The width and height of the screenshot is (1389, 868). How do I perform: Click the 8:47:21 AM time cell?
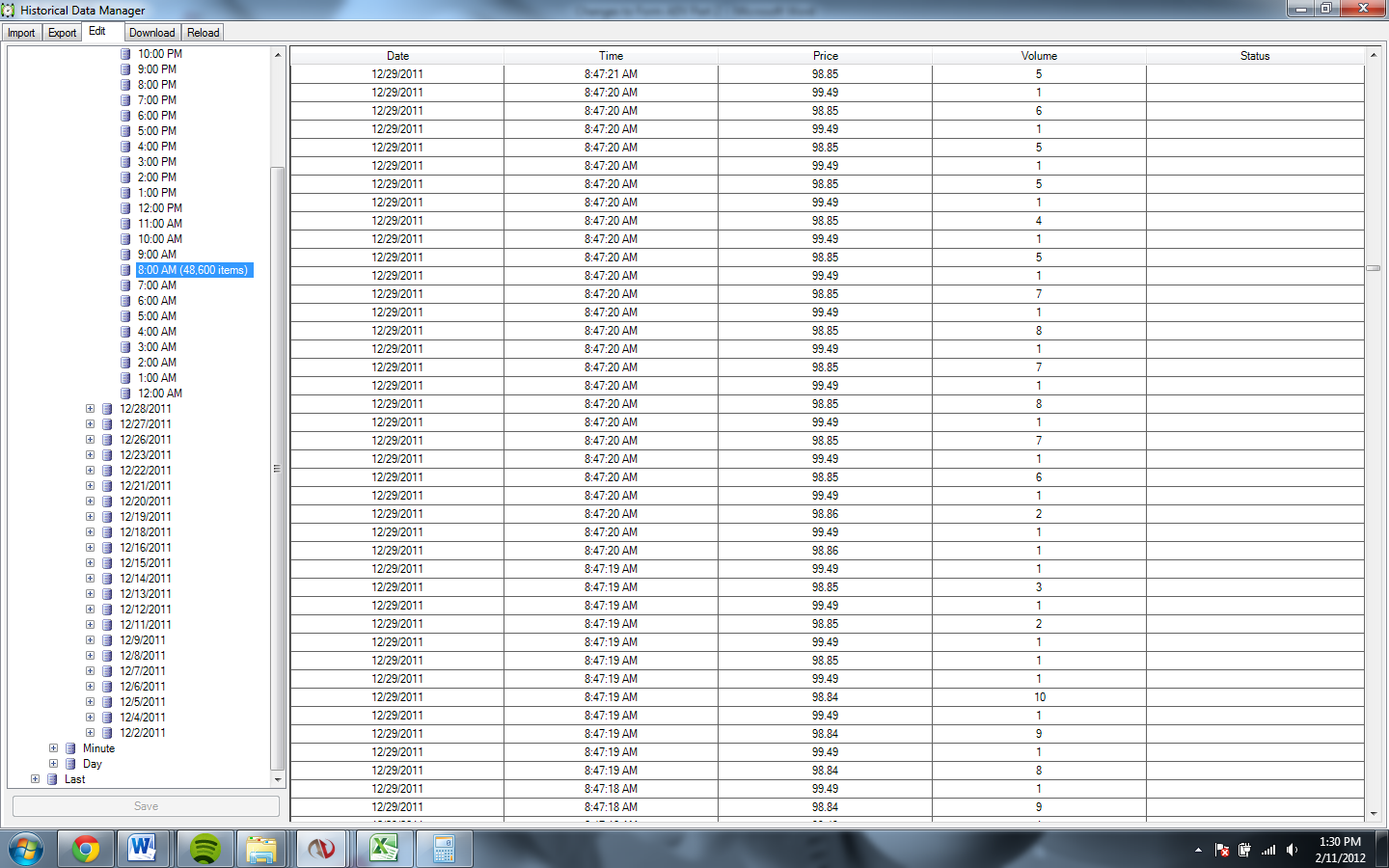pyautogui.click(x=611, y=74)
